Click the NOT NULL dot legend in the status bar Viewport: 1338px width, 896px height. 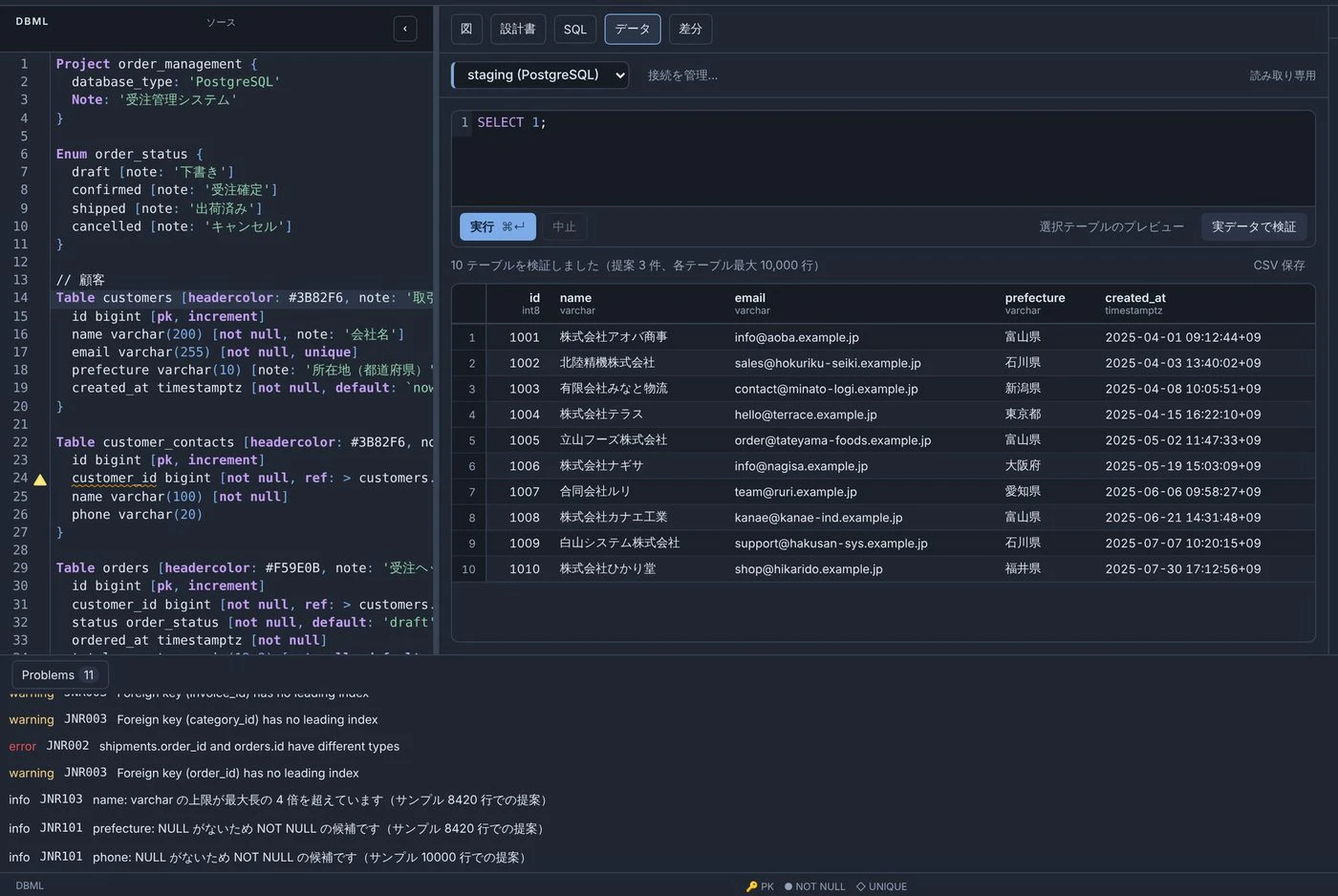coord(814,886)
